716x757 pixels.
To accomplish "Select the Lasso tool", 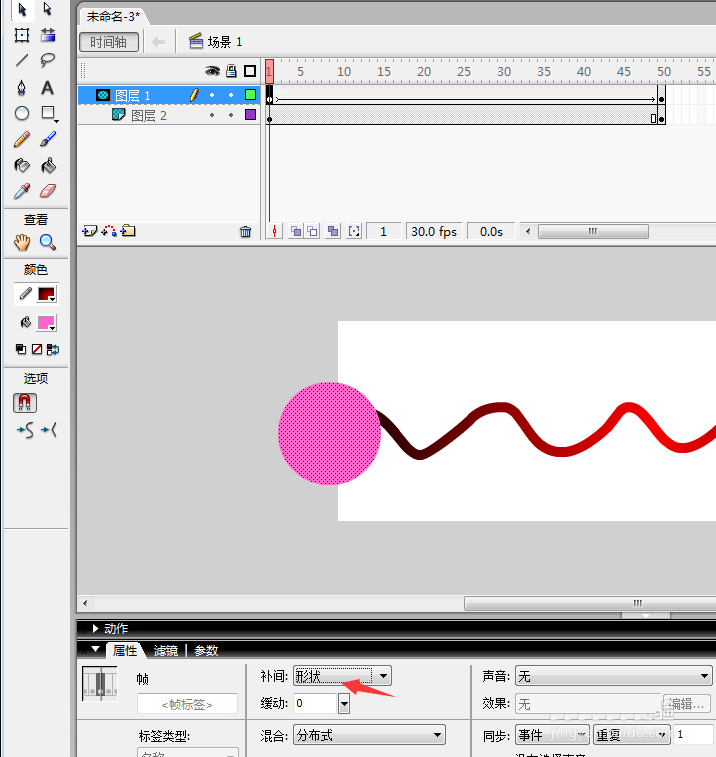I will 48,60.
